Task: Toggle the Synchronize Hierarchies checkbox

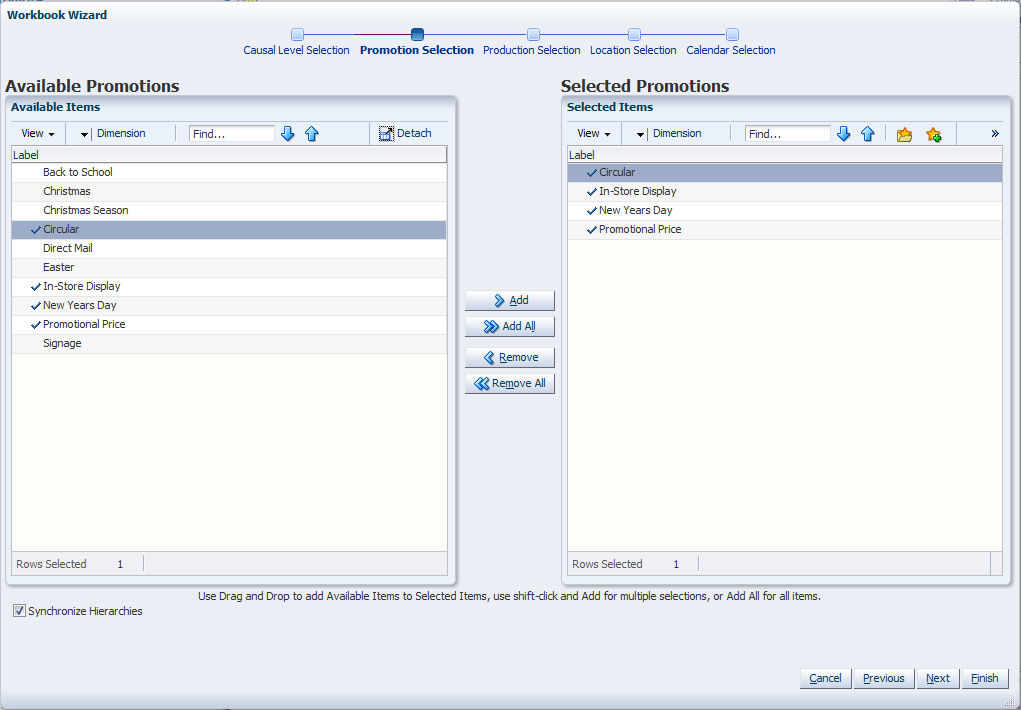Action: click(19, 610)
